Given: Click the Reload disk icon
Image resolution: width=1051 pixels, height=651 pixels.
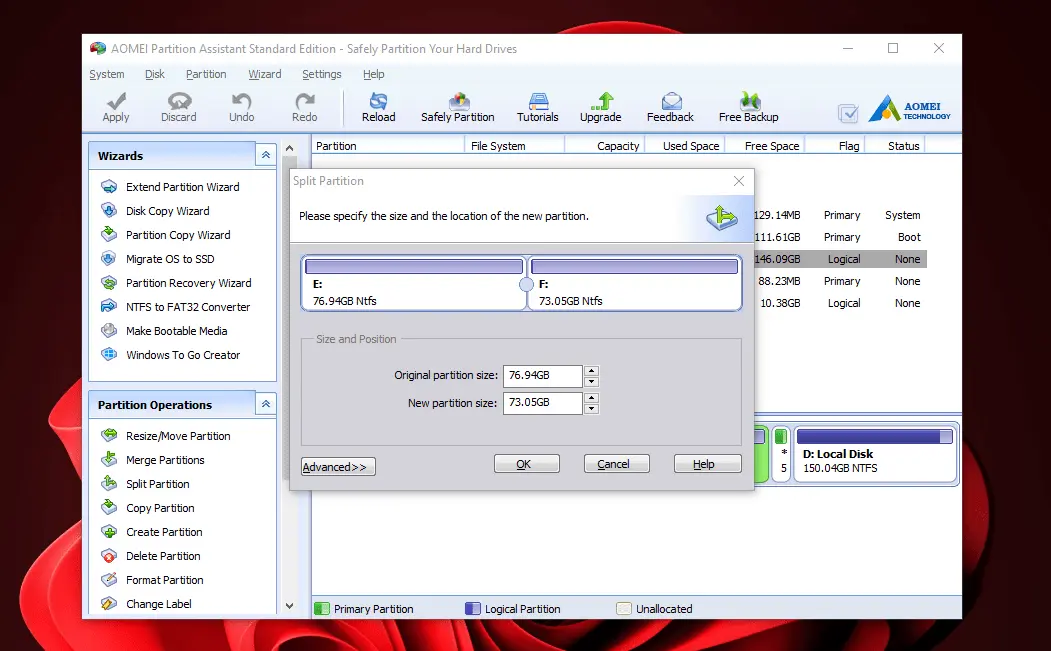Looking at the screenshot, I should pyautogui.click(x=378, y=101).
